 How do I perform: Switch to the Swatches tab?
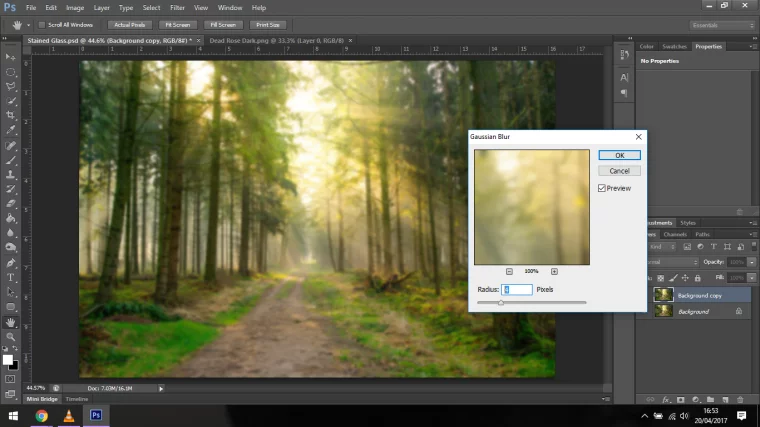point(674,47)
